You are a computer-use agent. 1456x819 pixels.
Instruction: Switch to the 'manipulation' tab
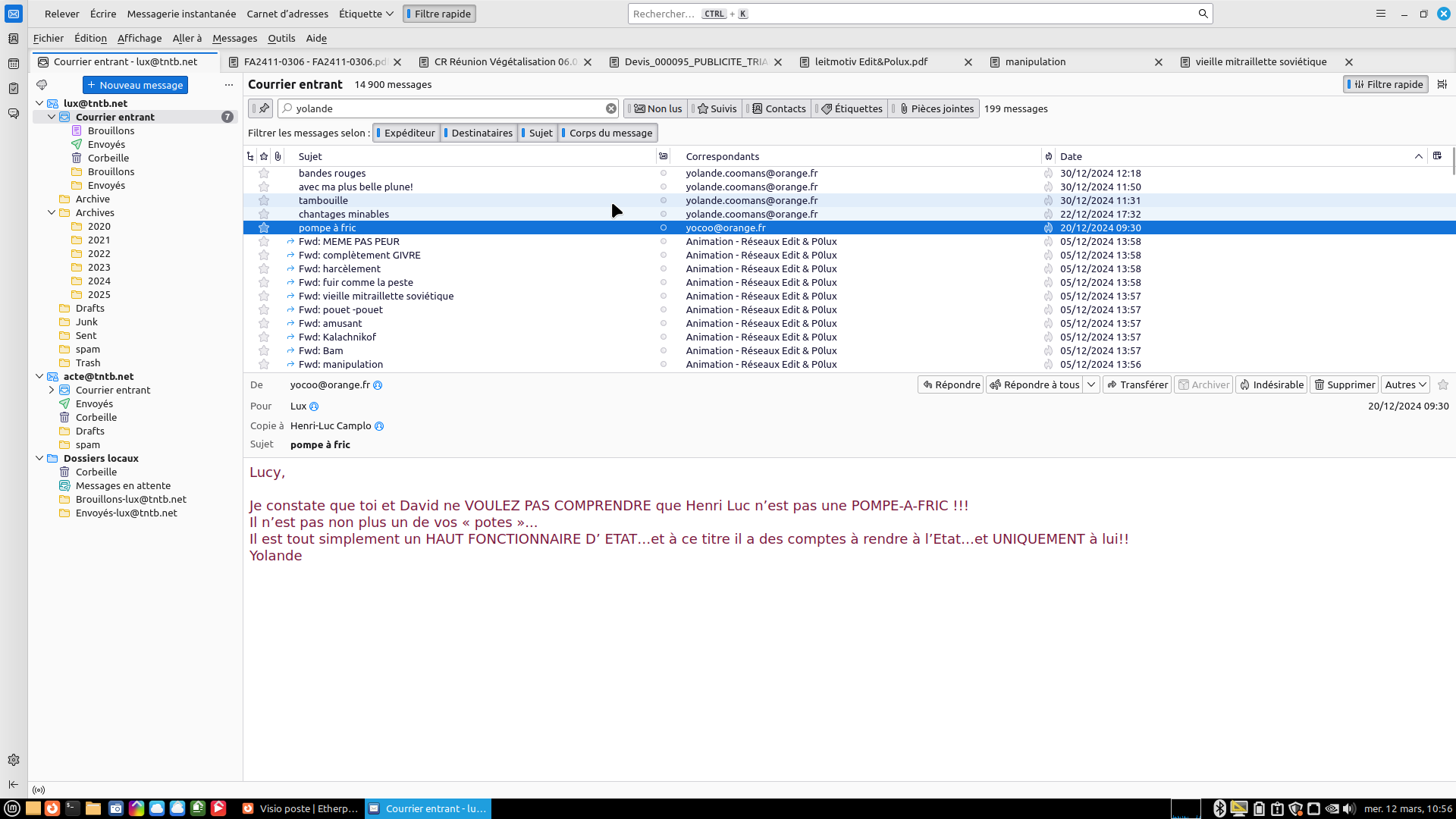click(1035, 61)
